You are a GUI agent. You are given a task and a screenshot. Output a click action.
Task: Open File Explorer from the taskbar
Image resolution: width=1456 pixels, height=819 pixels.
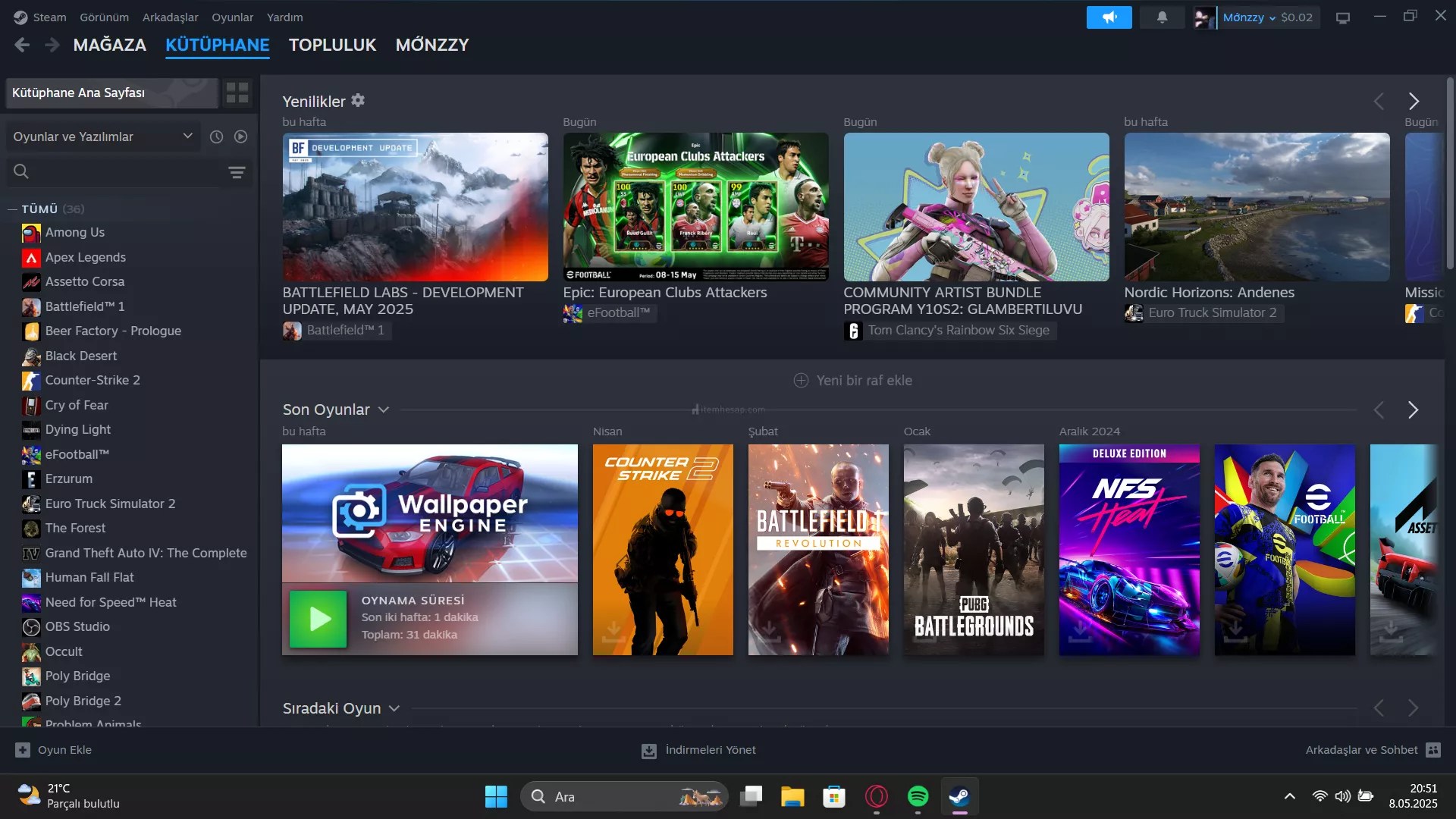(x=792, y=796)
